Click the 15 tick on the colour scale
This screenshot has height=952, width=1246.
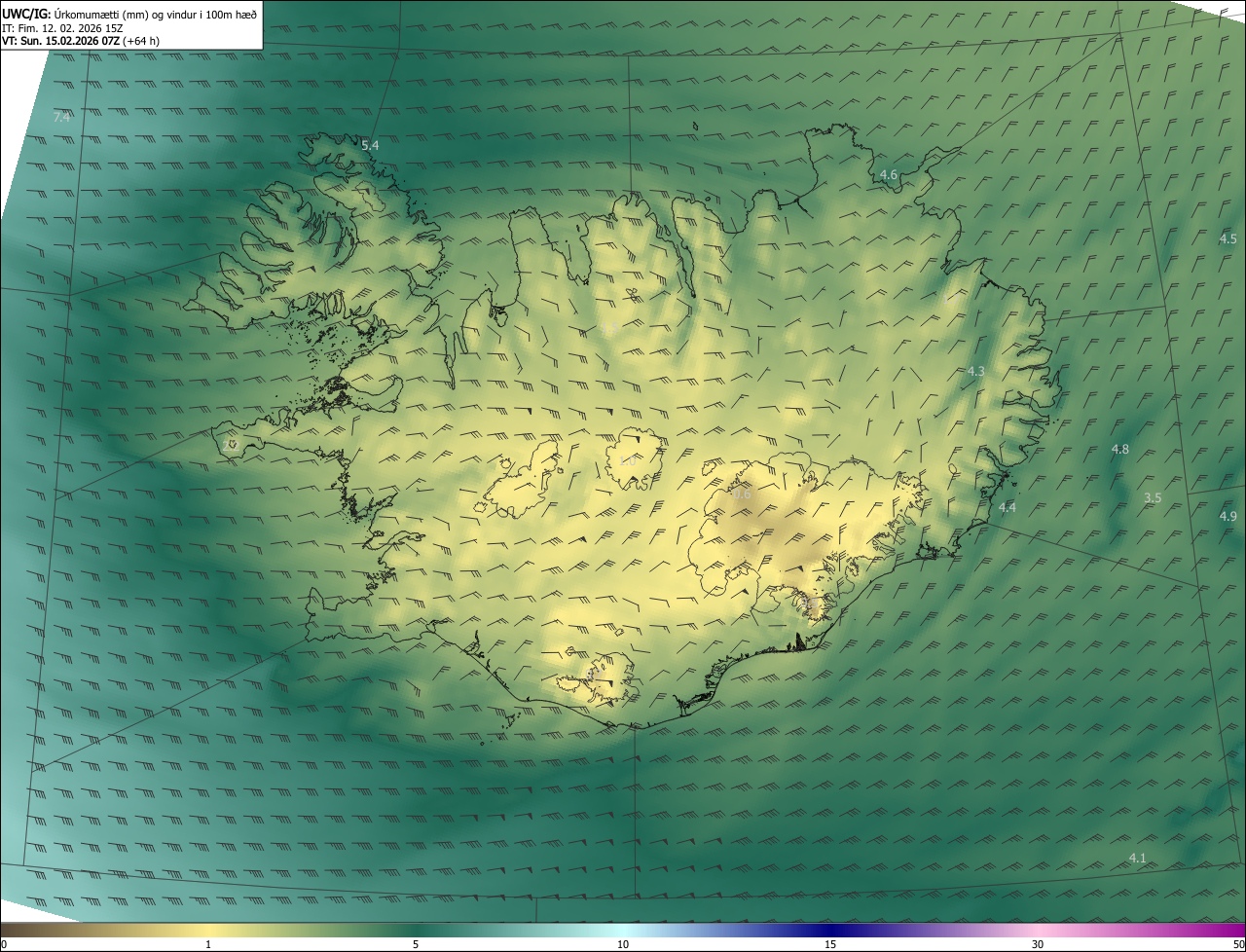click(830, 944)
